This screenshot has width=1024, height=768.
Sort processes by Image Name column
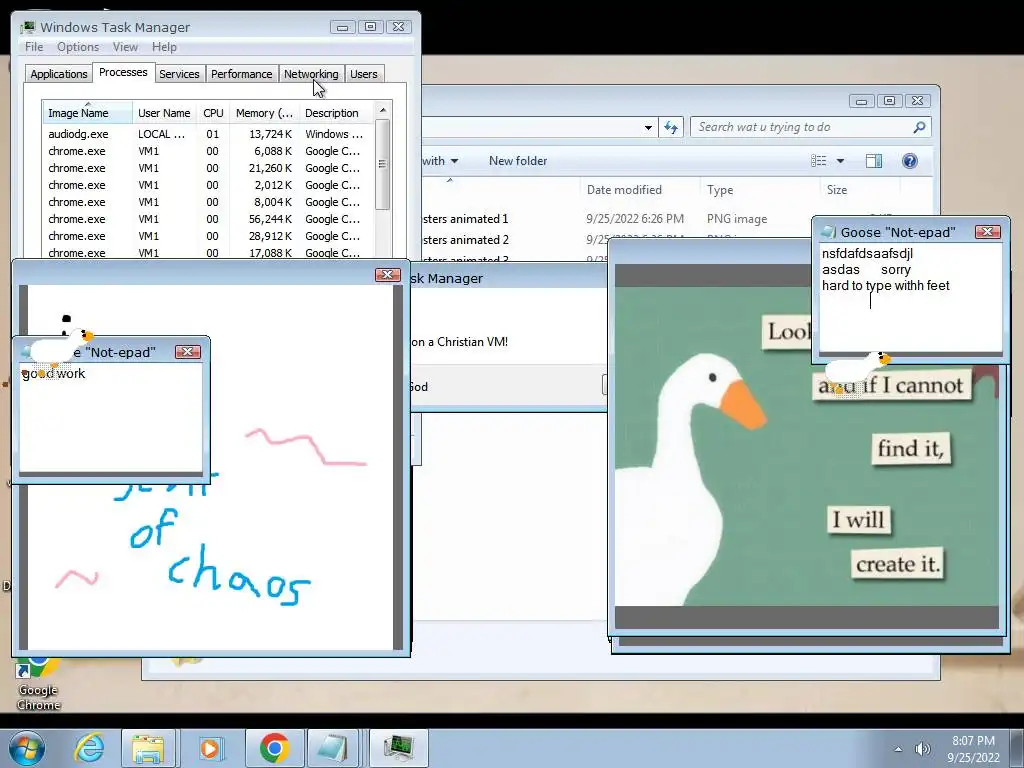[x=88, y=113]
